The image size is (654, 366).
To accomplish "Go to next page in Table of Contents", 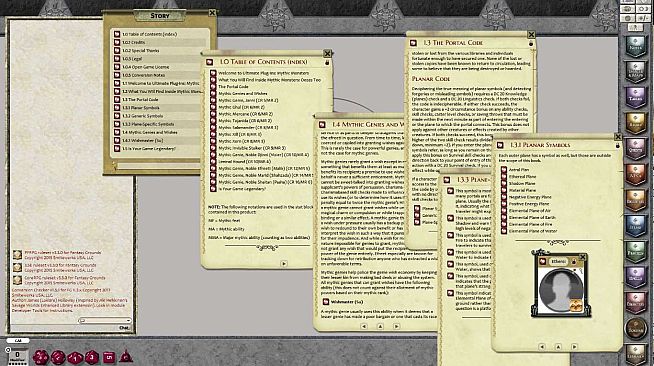I will [284, 263].
